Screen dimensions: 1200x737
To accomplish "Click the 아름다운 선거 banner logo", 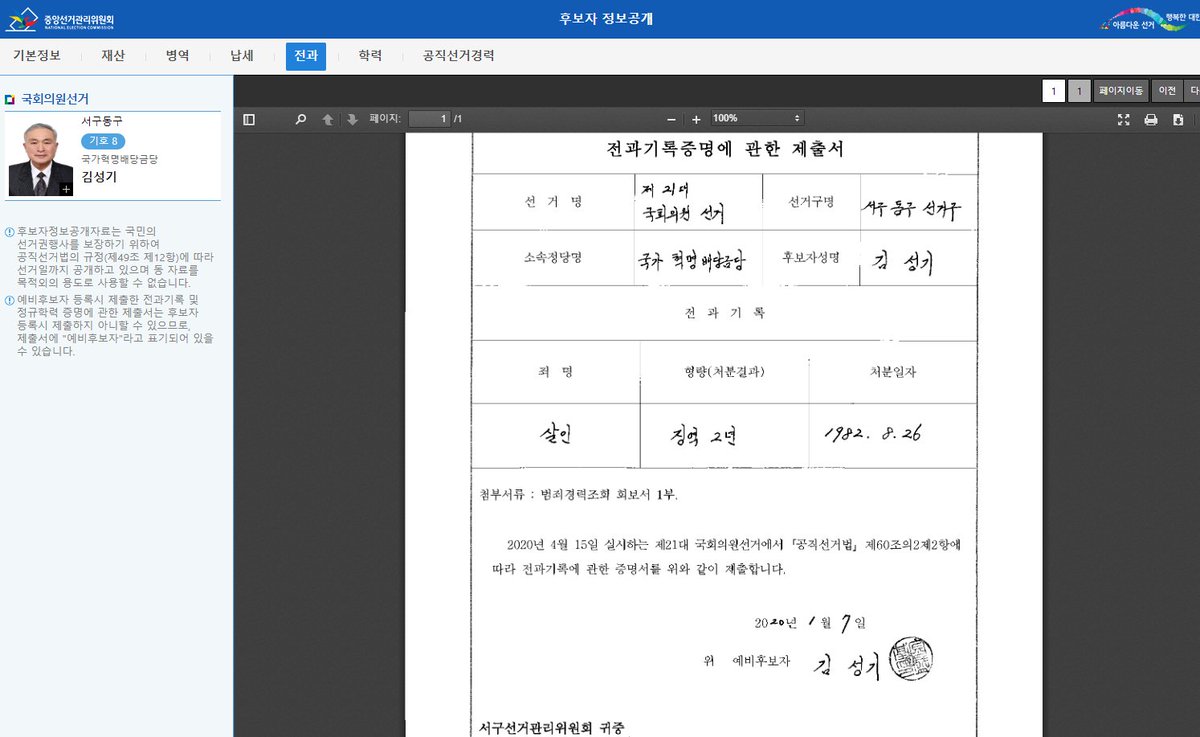I will [x=1148, y=20].
